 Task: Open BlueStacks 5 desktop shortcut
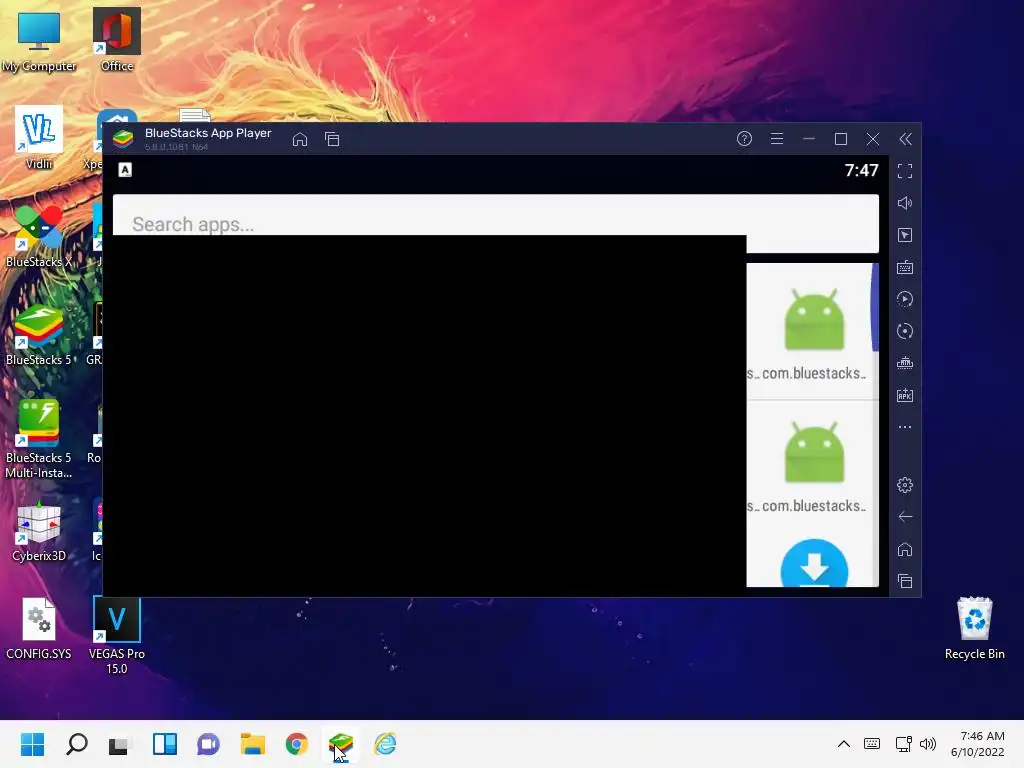coord(39,334)
